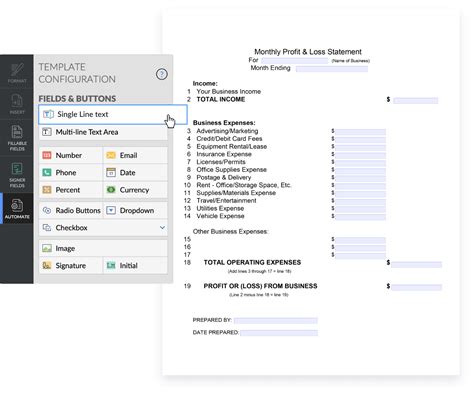The image size is (474, 395).
Task: Click the Image field icon
Action: 47,248
